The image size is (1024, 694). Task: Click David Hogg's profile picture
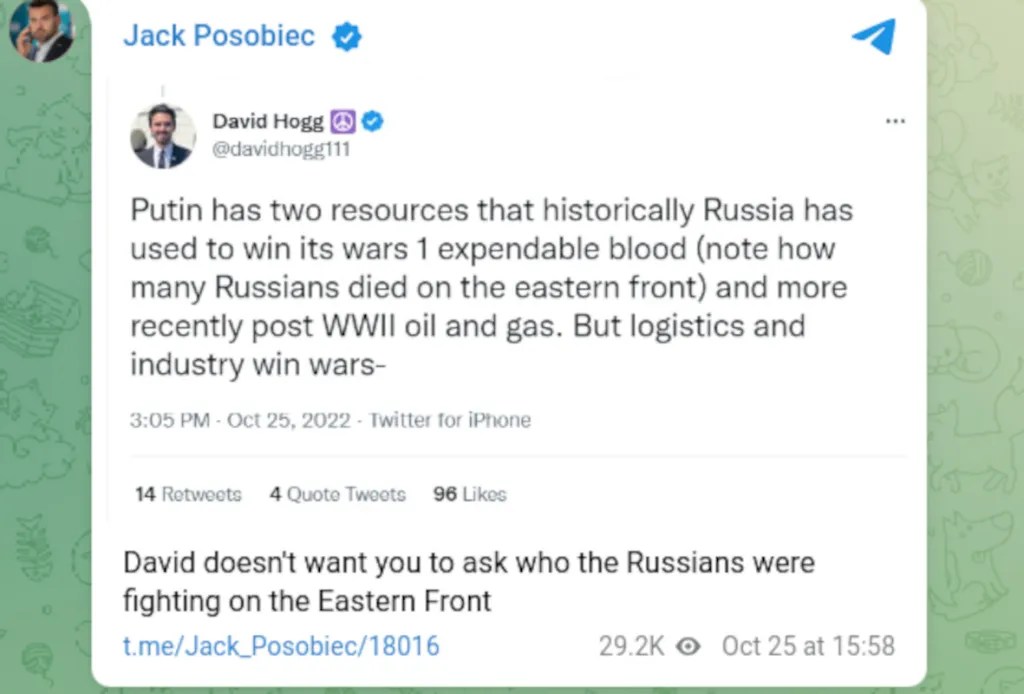[163, 135]
